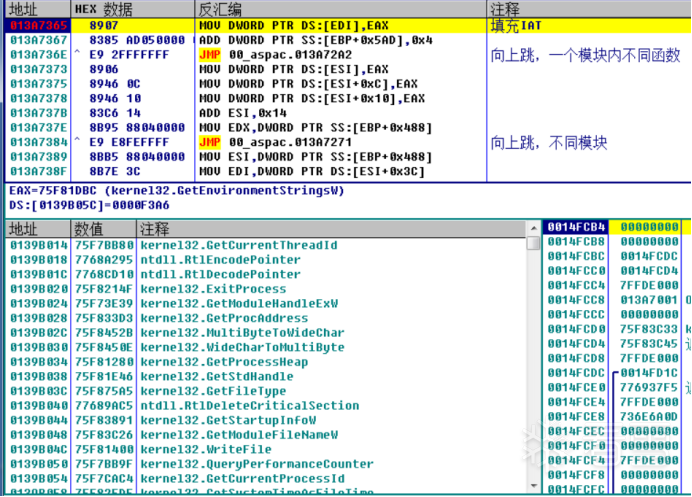
Task: Select stack address 0014FCF8
Action: (575, 475)
